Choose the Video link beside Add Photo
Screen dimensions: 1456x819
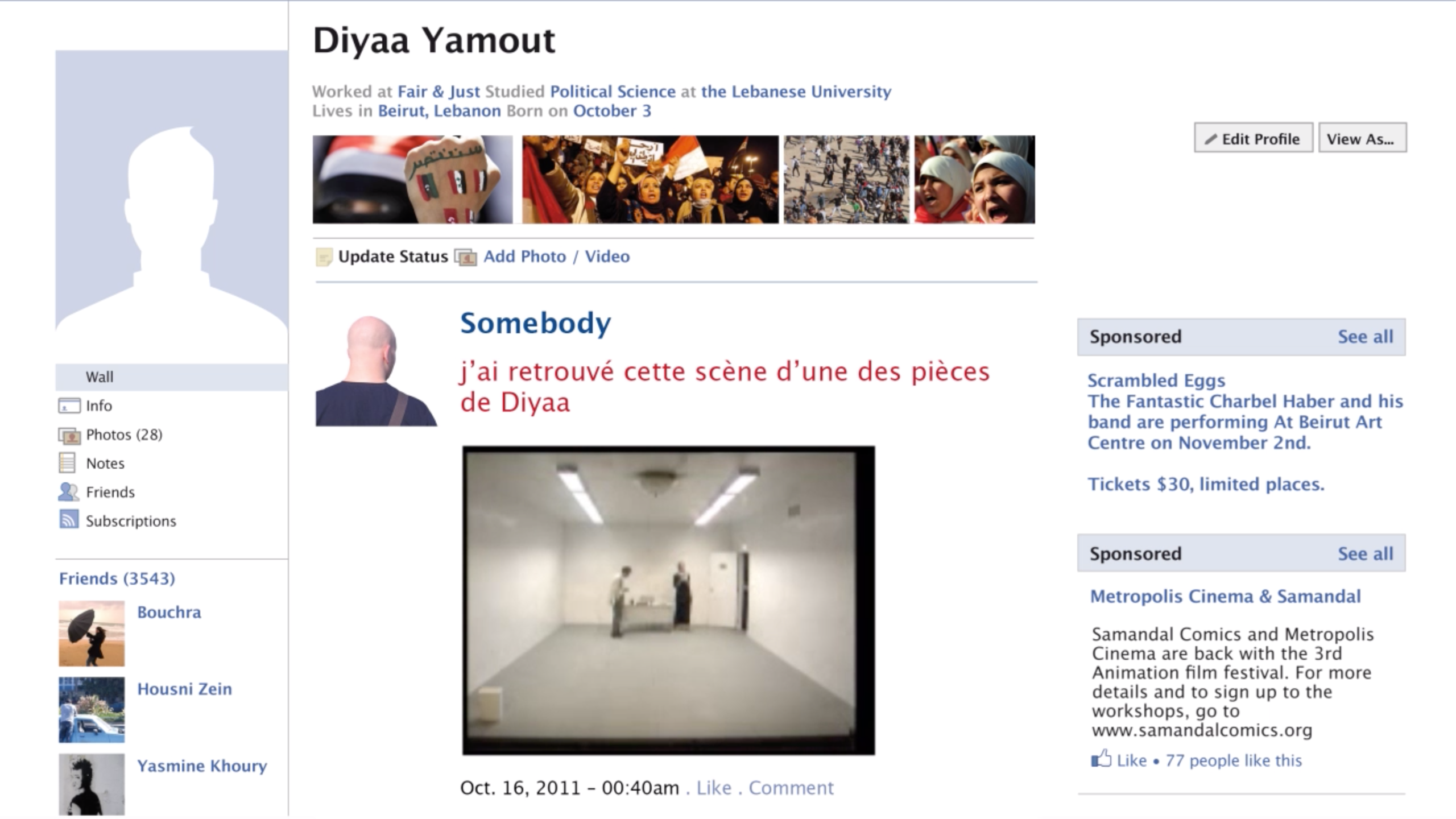coord(607,257)
